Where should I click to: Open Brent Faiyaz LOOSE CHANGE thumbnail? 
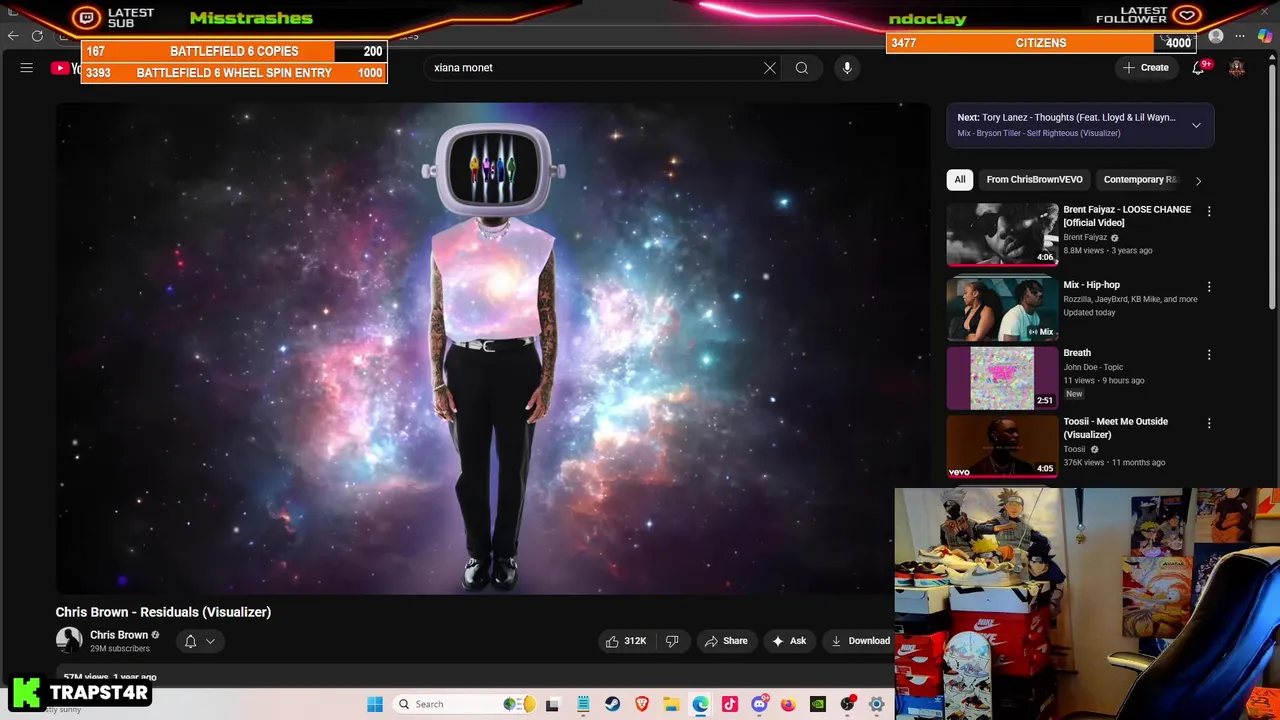pos(1002,234)
